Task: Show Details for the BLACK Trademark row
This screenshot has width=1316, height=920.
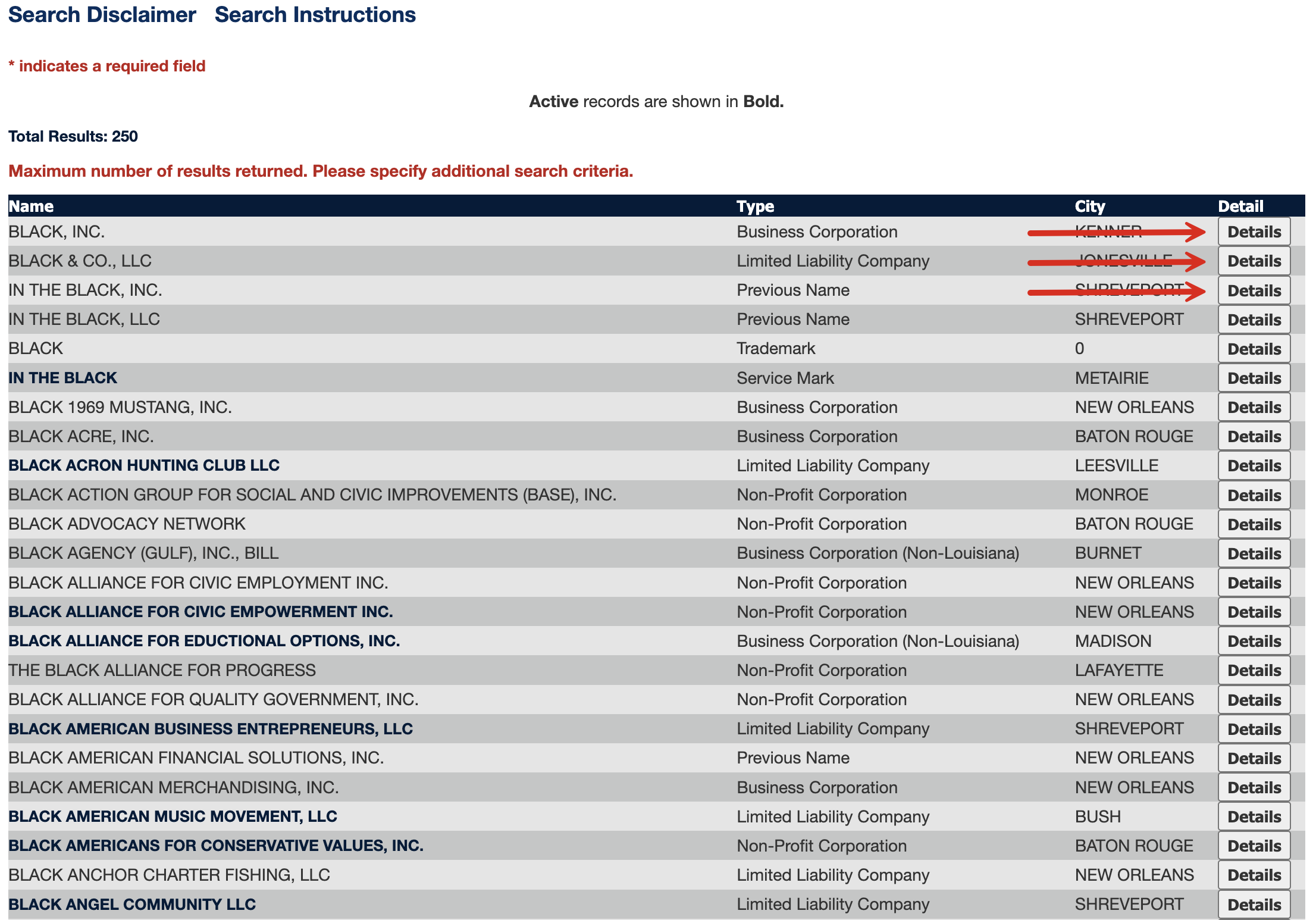Action: tap(1254, 349)
